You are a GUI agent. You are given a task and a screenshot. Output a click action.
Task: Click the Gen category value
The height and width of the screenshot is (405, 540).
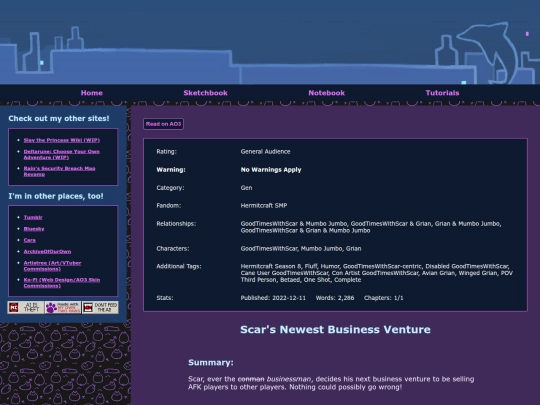(x=246, y=188)
